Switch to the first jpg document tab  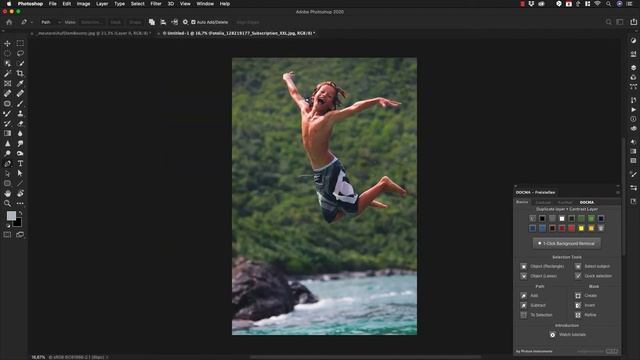[x=93, y=33]
